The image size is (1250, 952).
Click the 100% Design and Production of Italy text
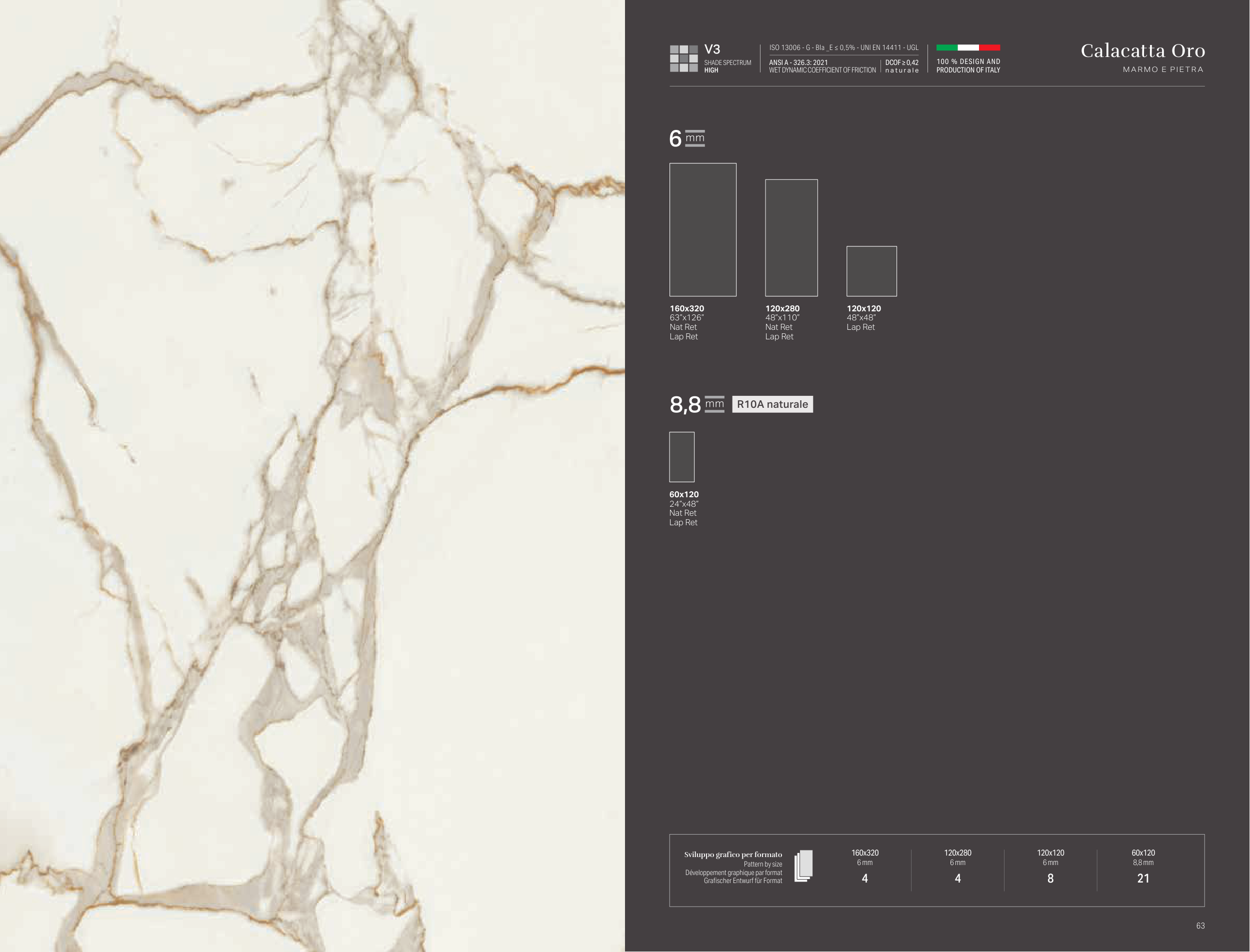967,66
